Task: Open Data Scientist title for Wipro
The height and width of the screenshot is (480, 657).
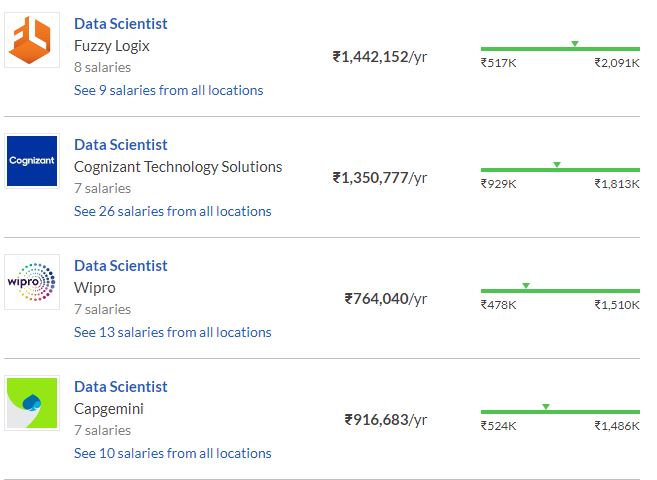Action: [121, 265]
